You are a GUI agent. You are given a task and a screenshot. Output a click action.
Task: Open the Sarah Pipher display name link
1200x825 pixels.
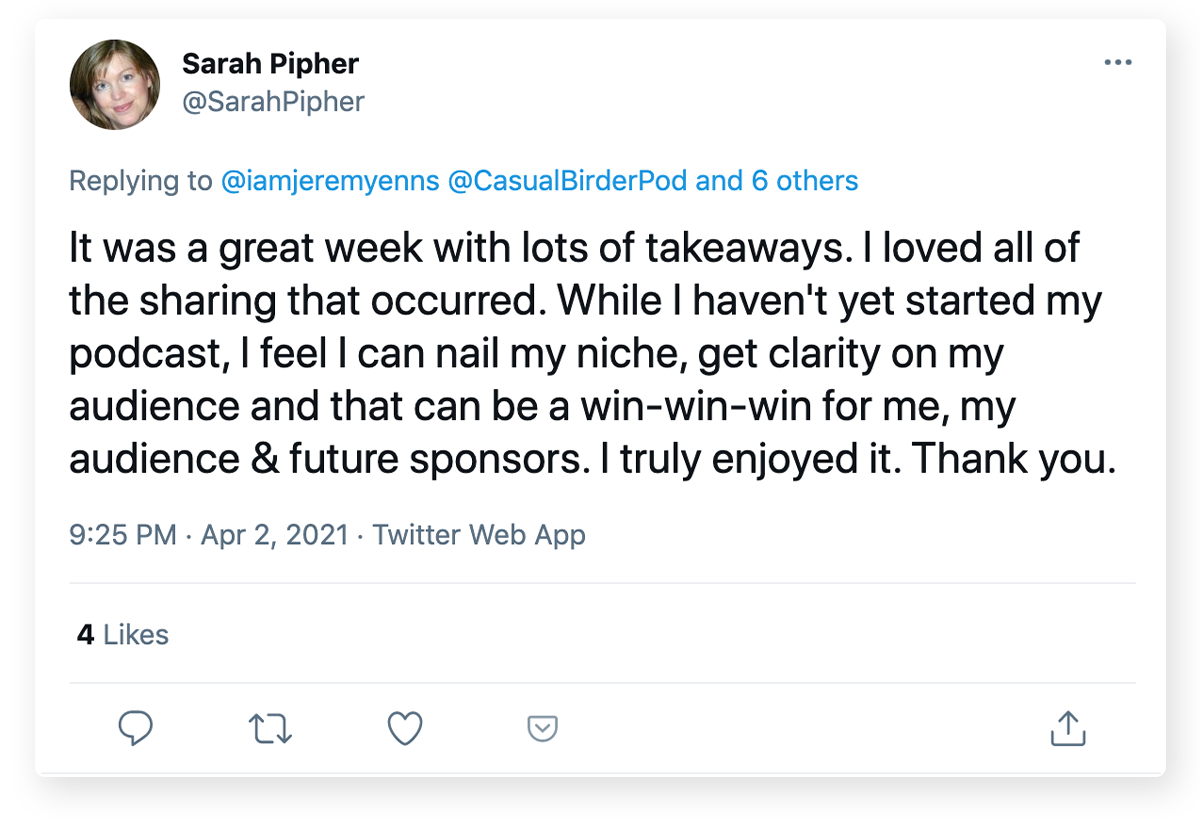coord(270,65)
